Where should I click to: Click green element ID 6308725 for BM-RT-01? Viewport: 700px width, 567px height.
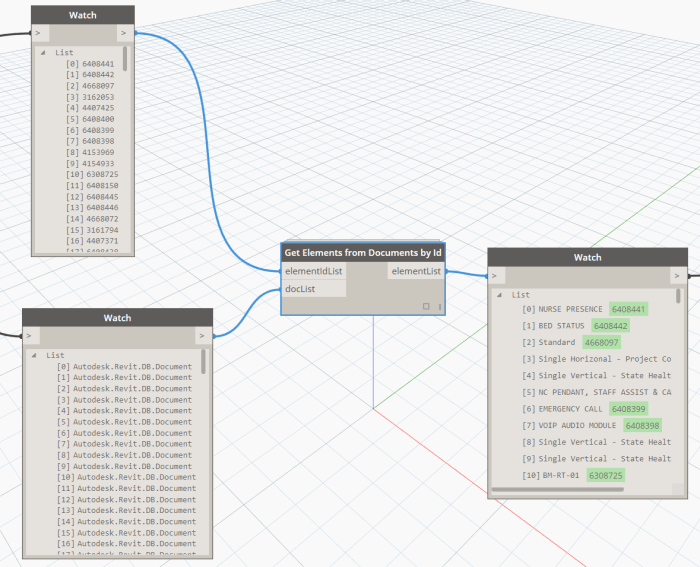click(x=605, y=475)
